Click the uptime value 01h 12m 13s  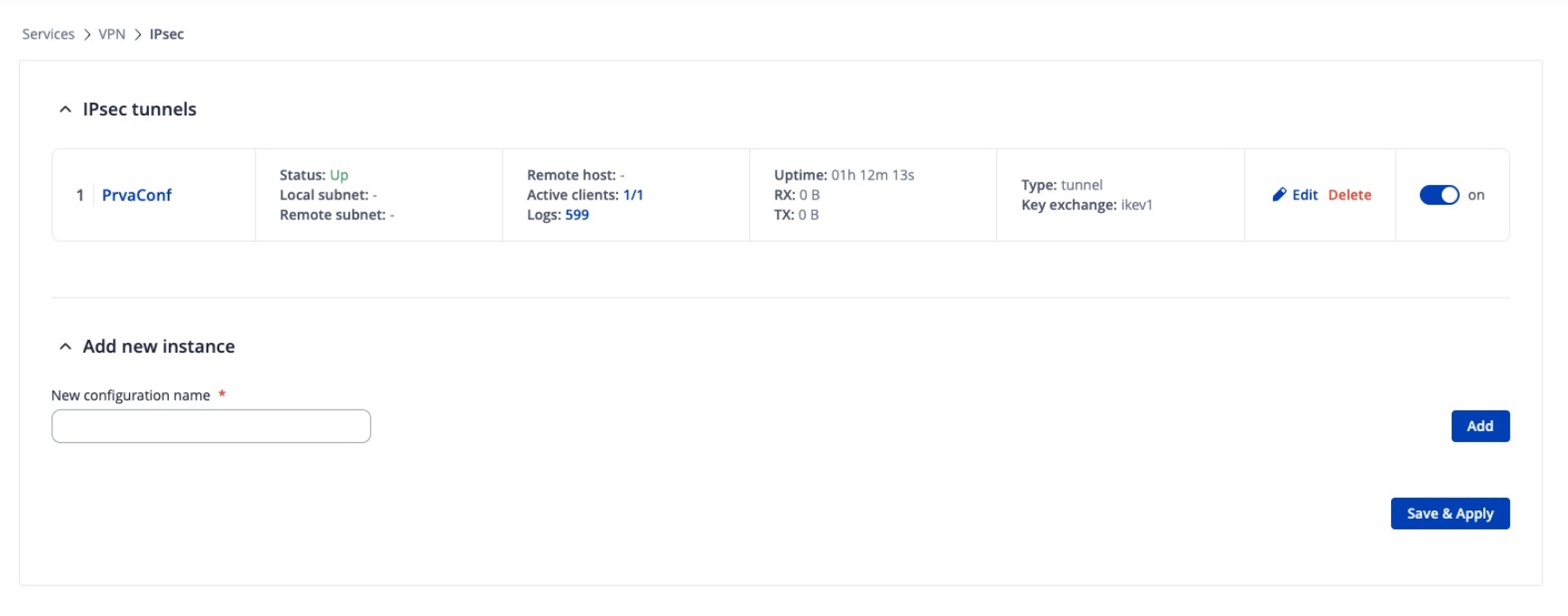coord(872,175)
